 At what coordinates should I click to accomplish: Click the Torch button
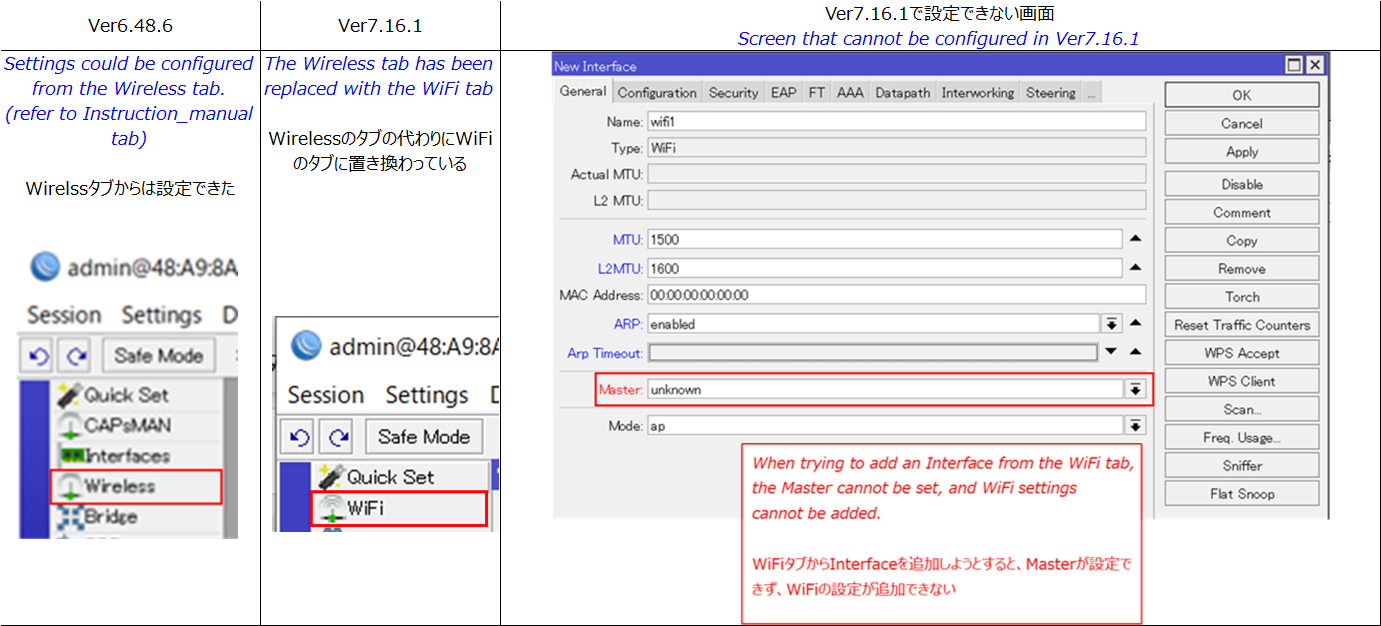(1242, 297)
